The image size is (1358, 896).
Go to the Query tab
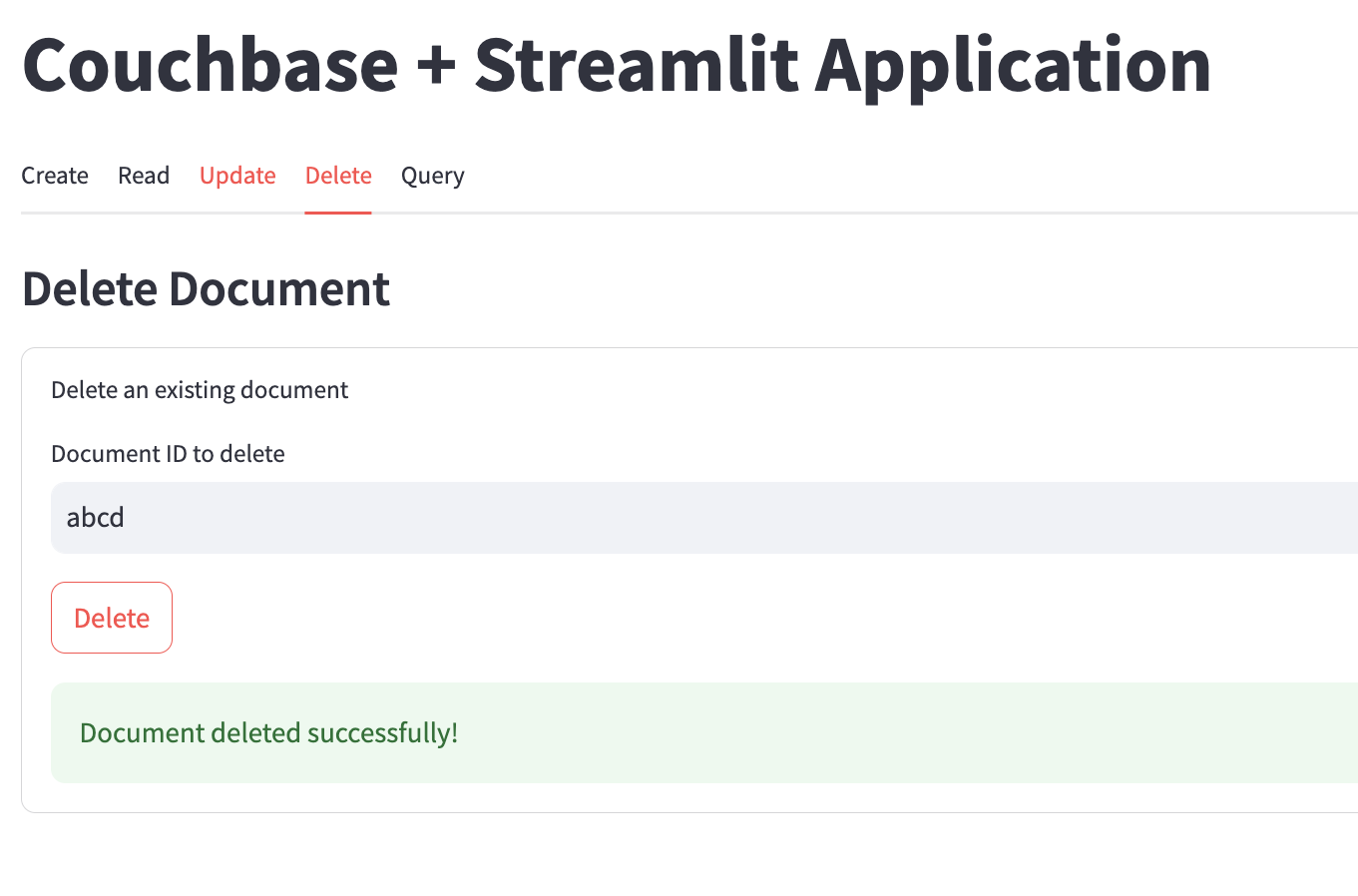[433, 176]
